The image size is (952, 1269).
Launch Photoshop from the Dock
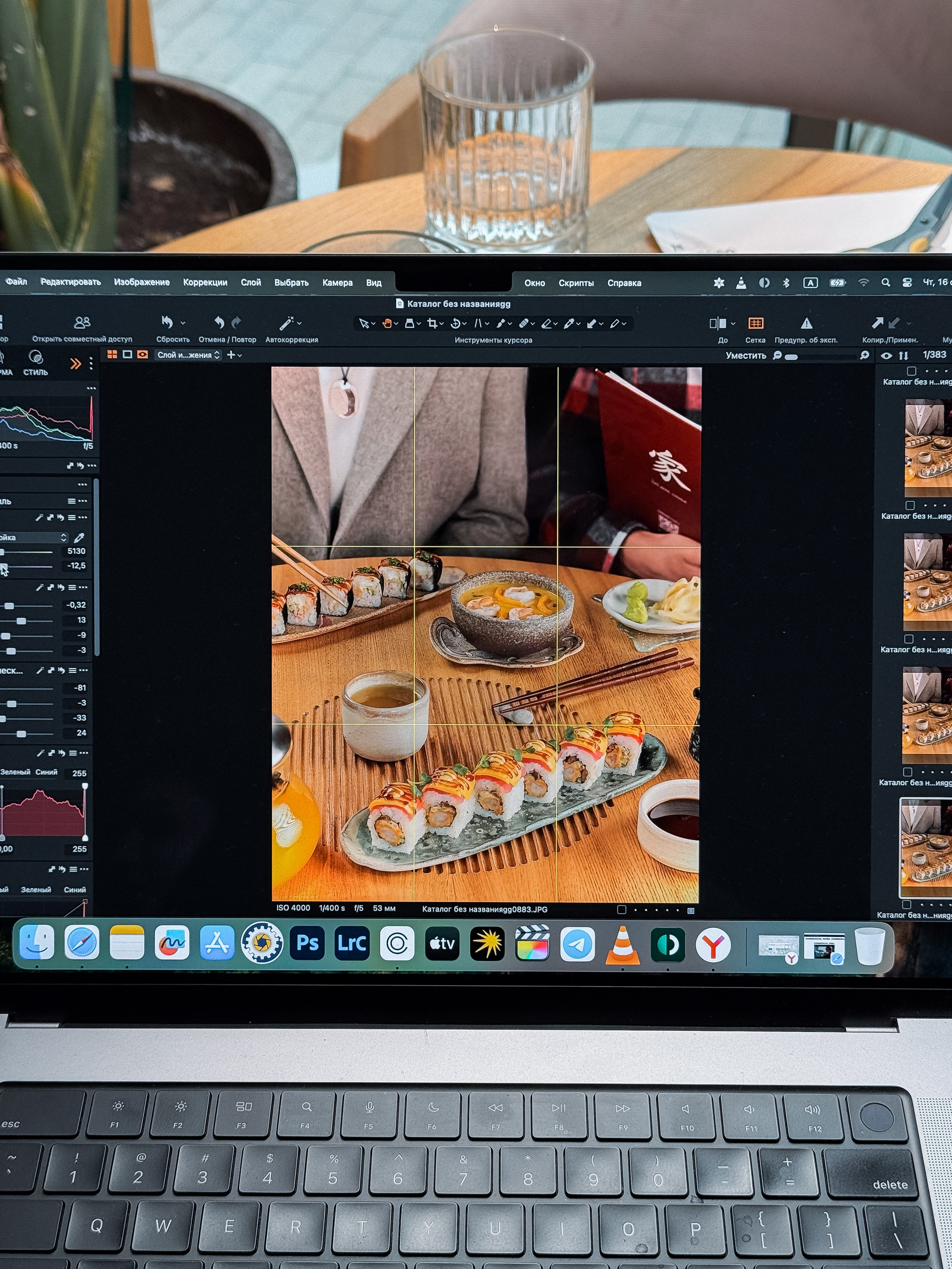[307, 943]
